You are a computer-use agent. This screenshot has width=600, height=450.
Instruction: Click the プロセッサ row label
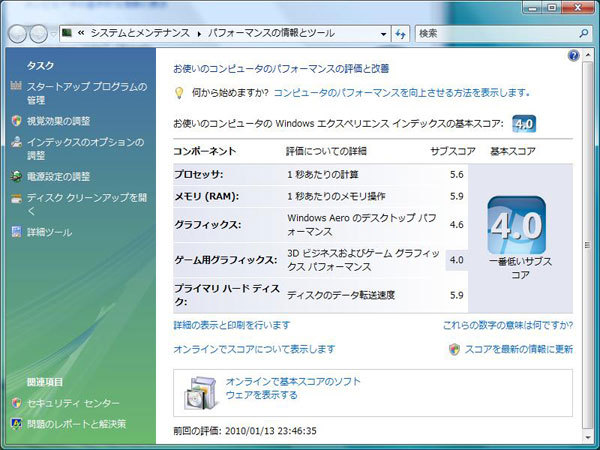point(199,174)
